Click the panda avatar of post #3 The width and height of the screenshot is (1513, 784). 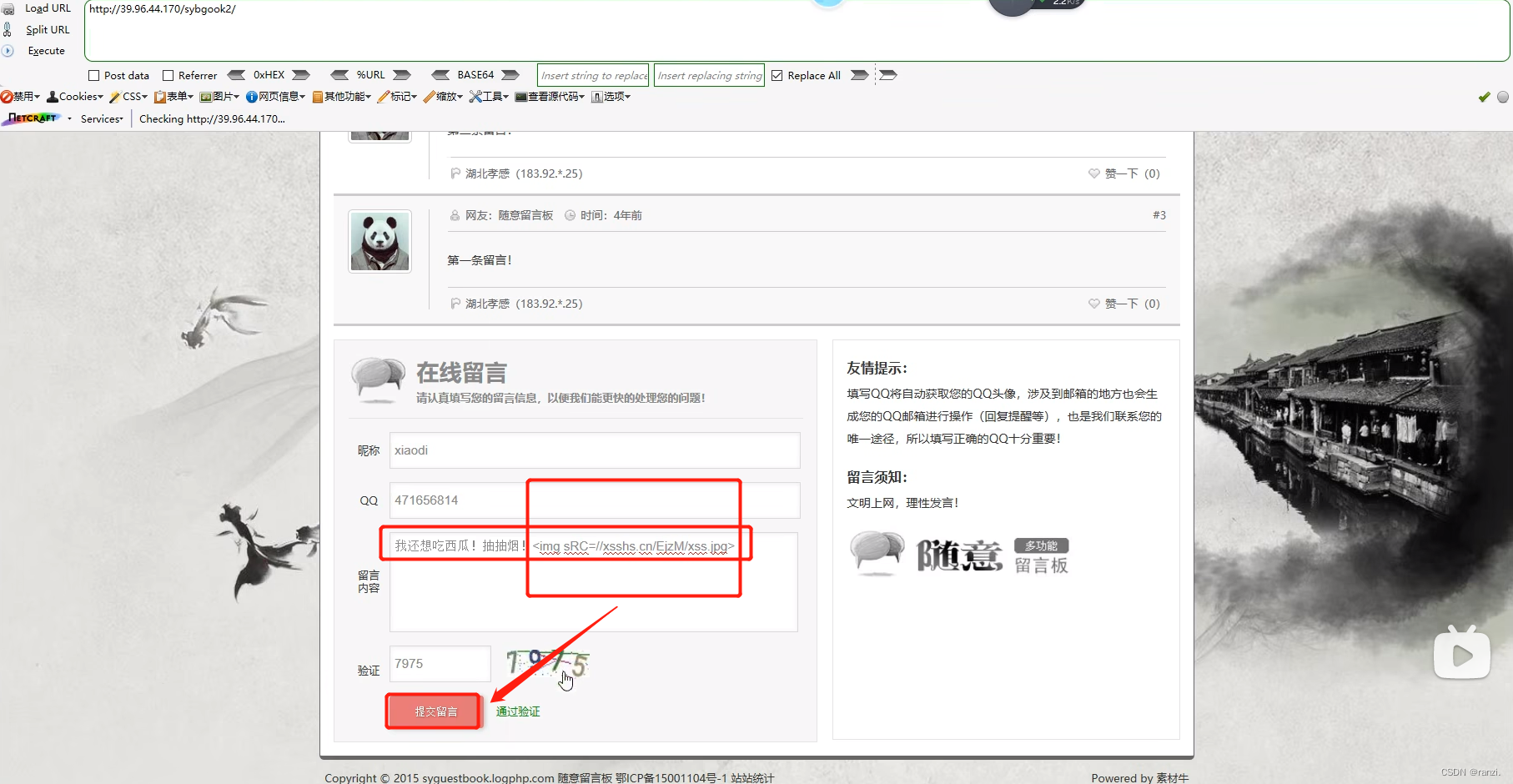[380, 241]
